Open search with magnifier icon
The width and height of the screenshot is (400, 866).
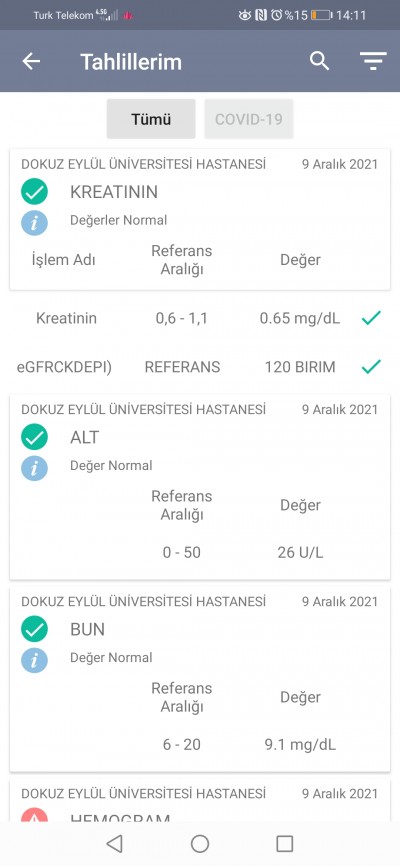click(319, 61)
